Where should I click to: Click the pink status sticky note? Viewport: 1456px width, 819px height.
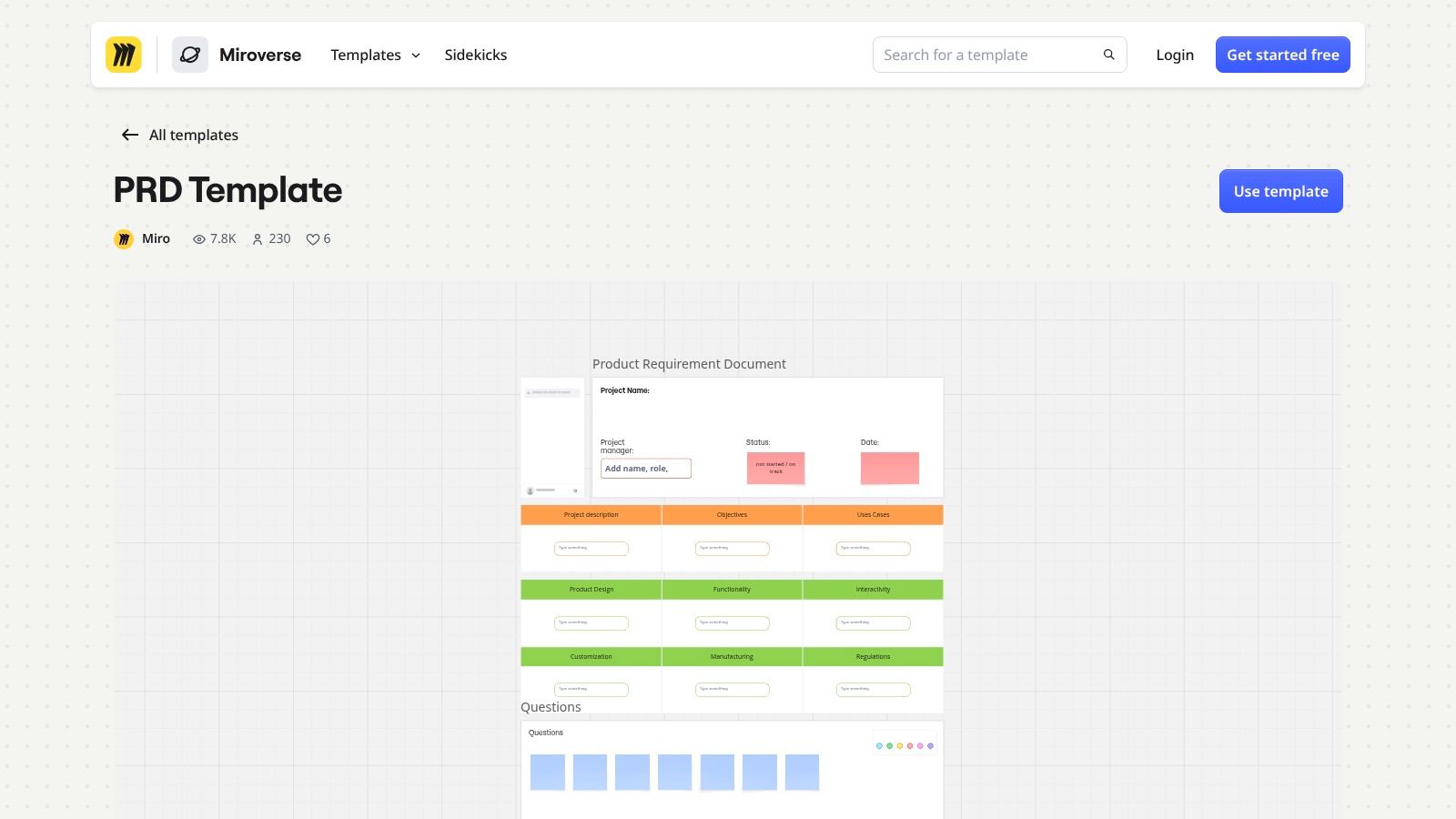click(x=775, y=468)
